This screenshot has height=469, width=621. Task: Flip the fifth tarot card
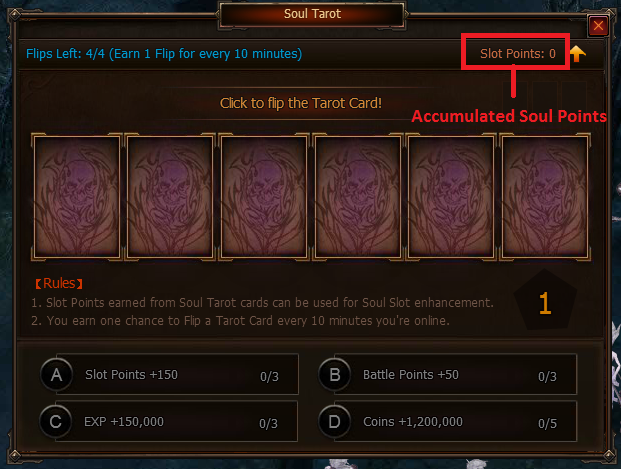451,197
